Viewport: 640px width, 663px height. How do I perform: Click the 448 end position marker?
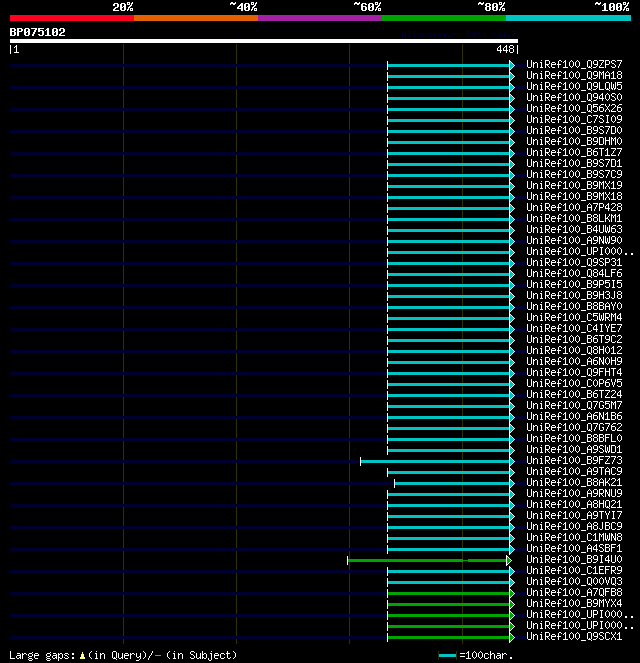click(x=505, y=49)
